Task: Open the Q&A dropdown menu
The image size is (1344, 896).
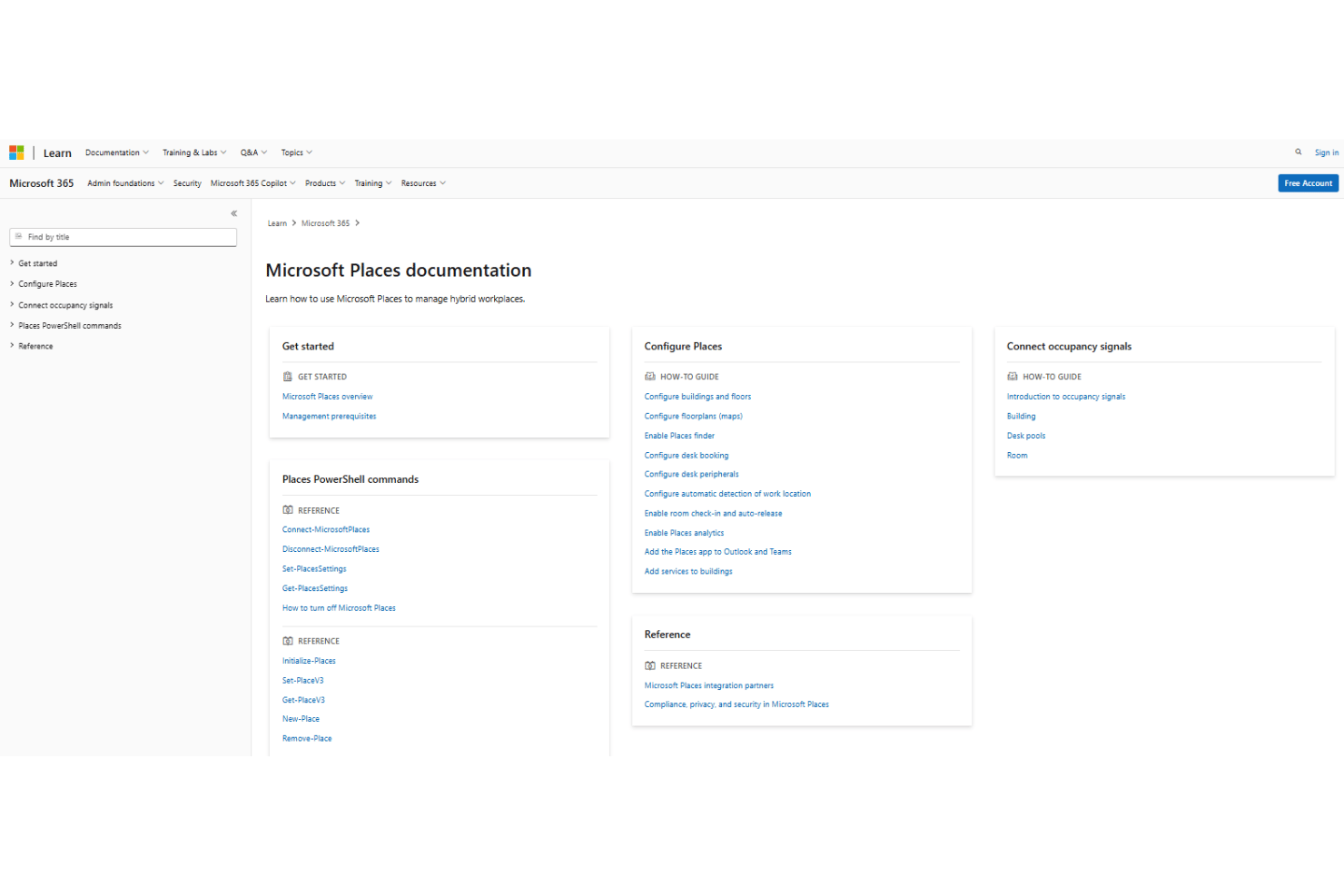Action: (x=253, y=153)
